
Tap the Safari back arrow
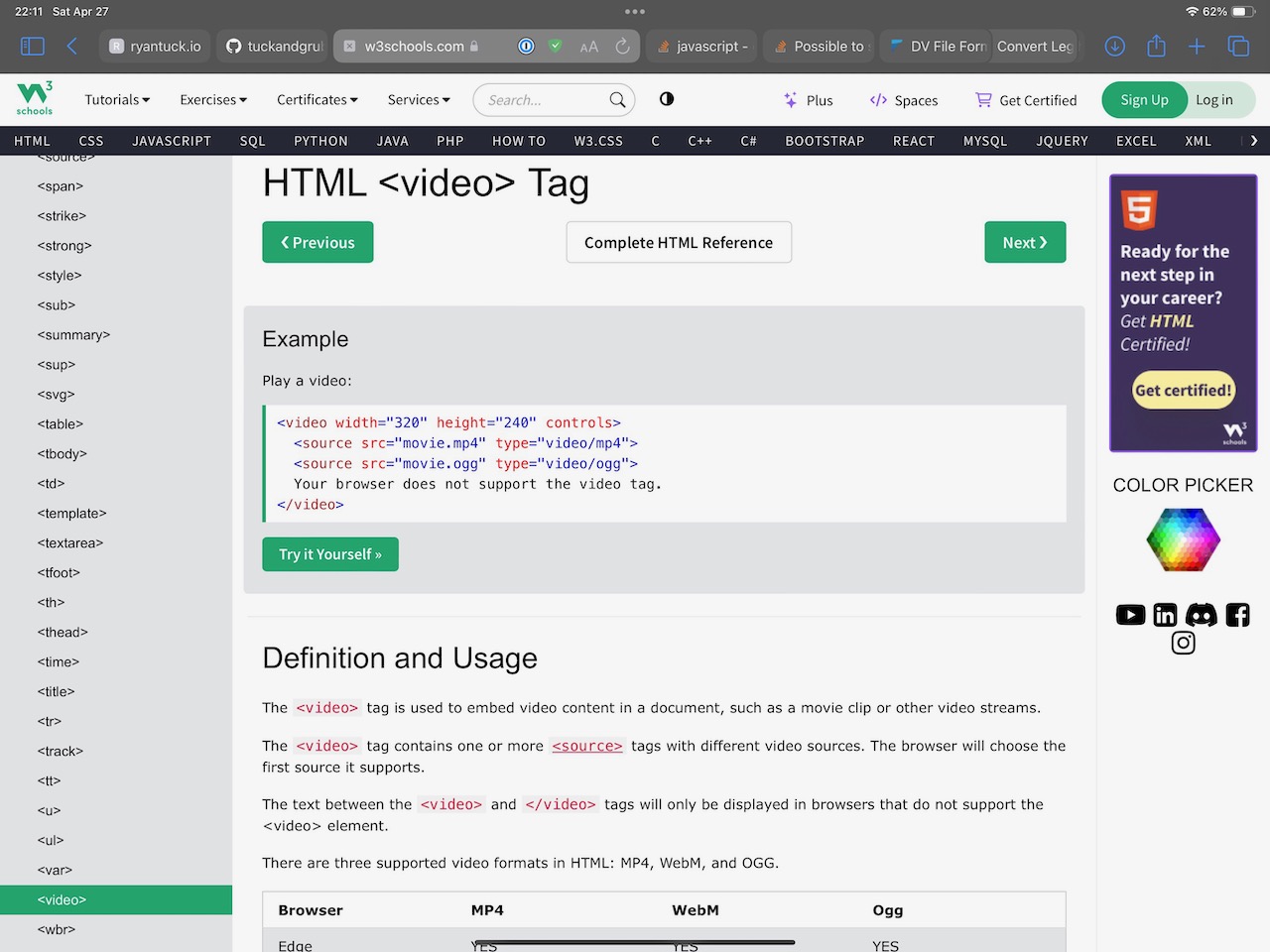(72, 46)
